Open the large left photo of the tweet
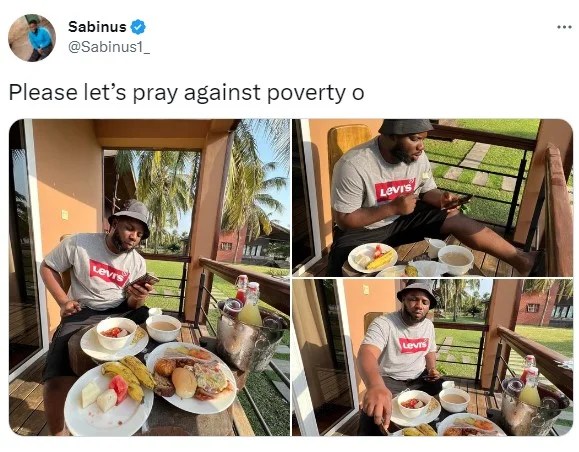 (149, 277)
